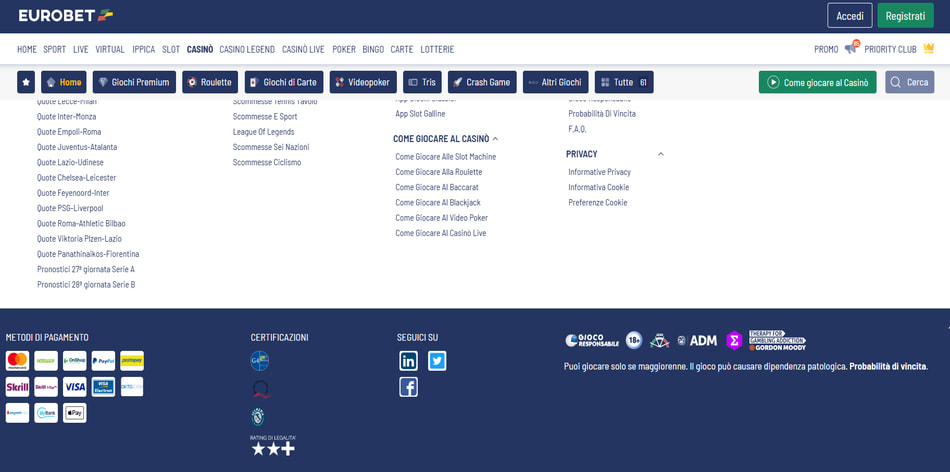Click the Skrill payment icon
This screenshot has width=950, height=472.
coord(17,387)
